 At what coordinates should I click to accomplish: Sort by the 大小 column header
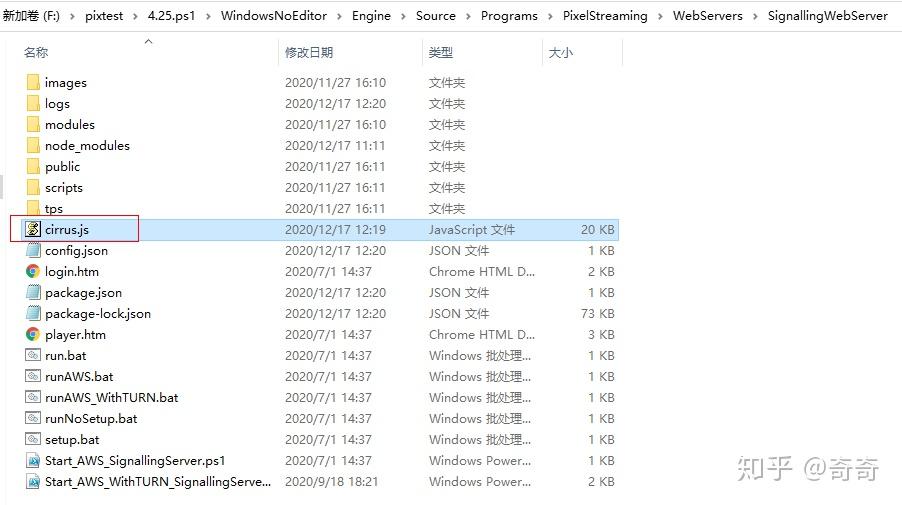(560, 52)
